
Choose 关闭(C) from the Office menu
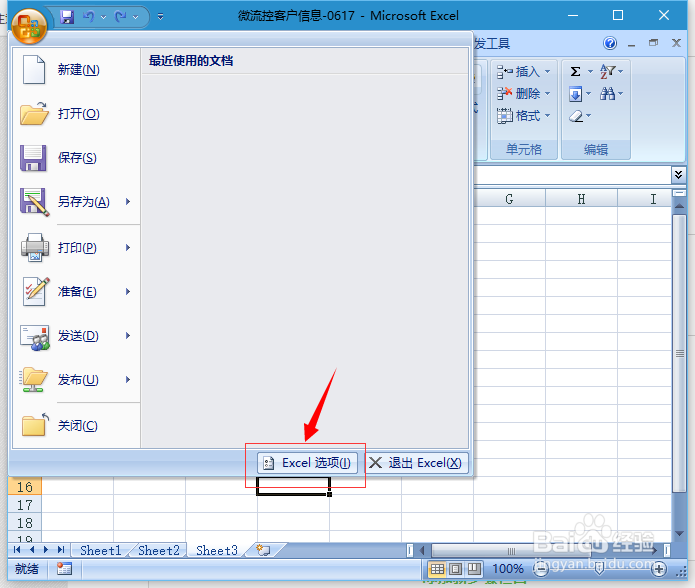tap(76, 425)
